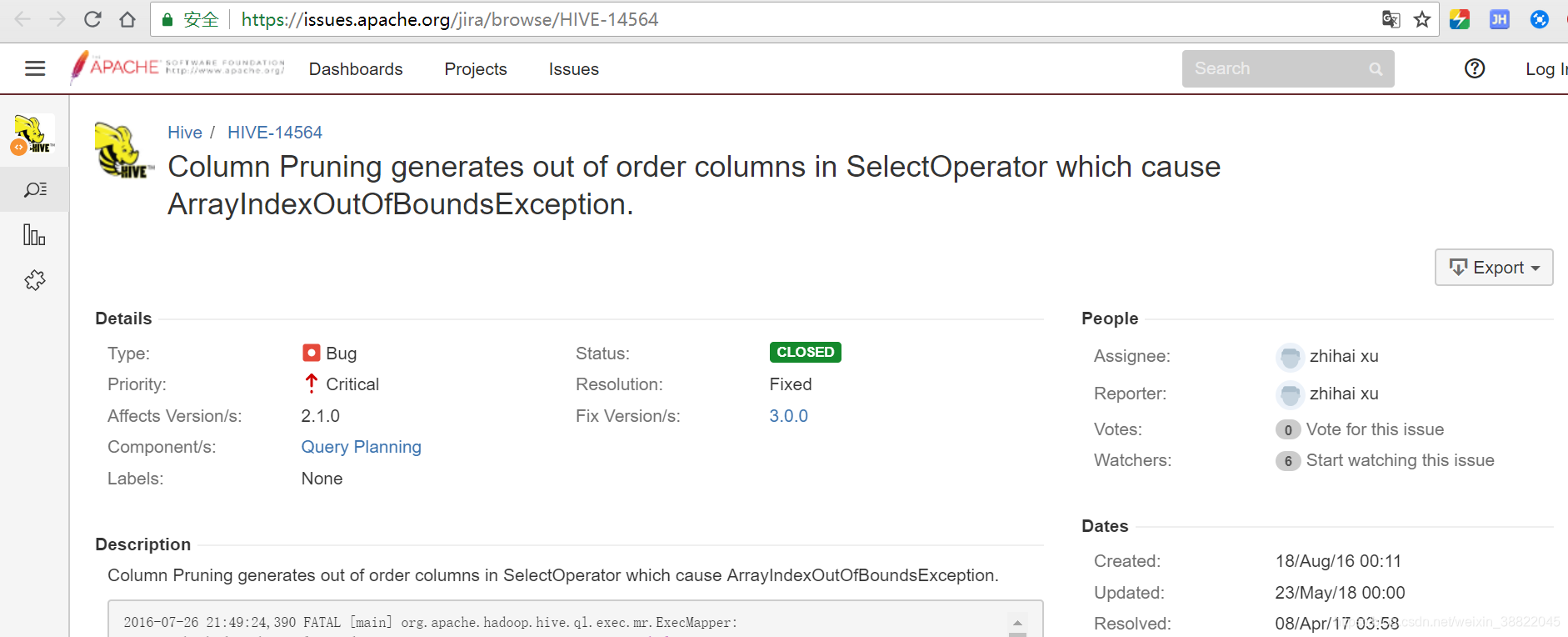The height and width of the screenshot is (637, 1568).
Task: Click the large Hive project logo
Action: tap(124, 150)
